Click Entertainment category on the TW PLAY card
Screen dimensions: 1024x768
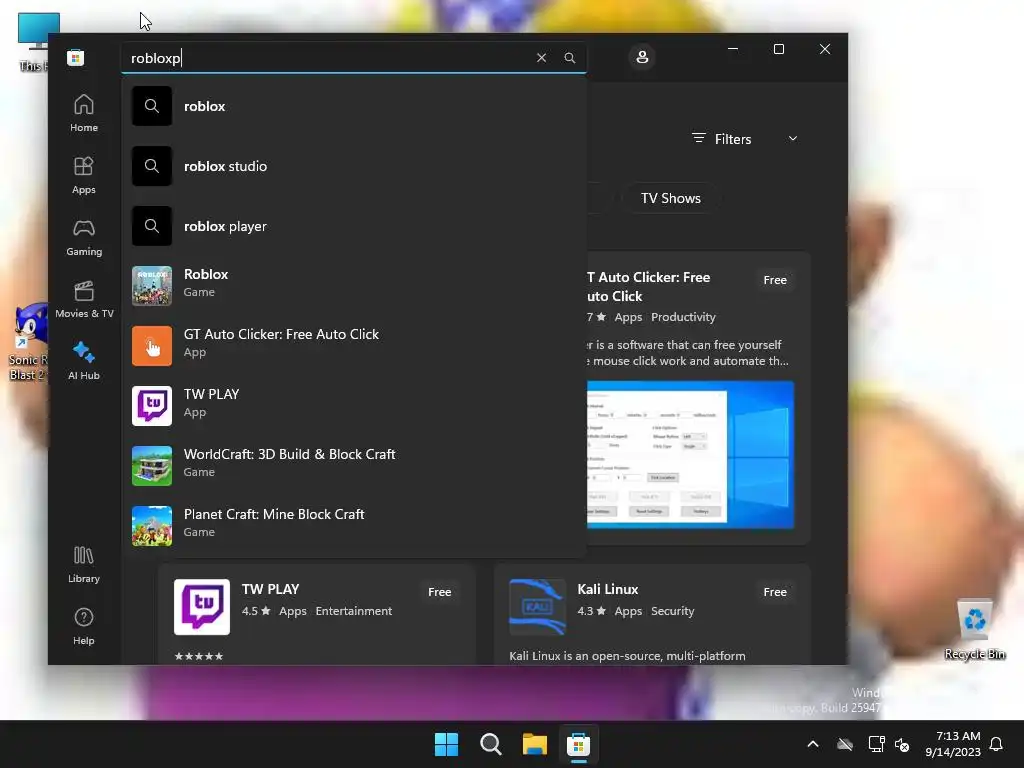(x=353, y=611)
